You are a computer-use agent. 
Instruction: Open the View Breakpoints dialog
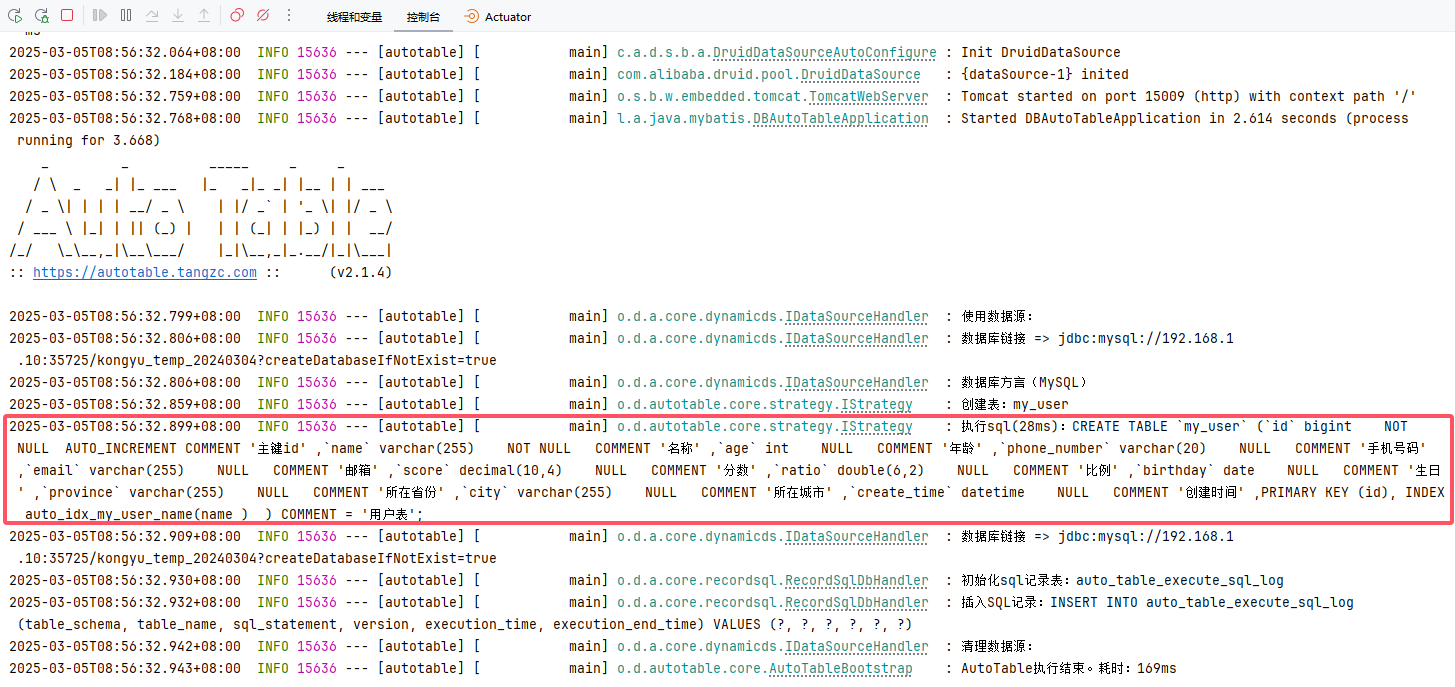point(237,16)
